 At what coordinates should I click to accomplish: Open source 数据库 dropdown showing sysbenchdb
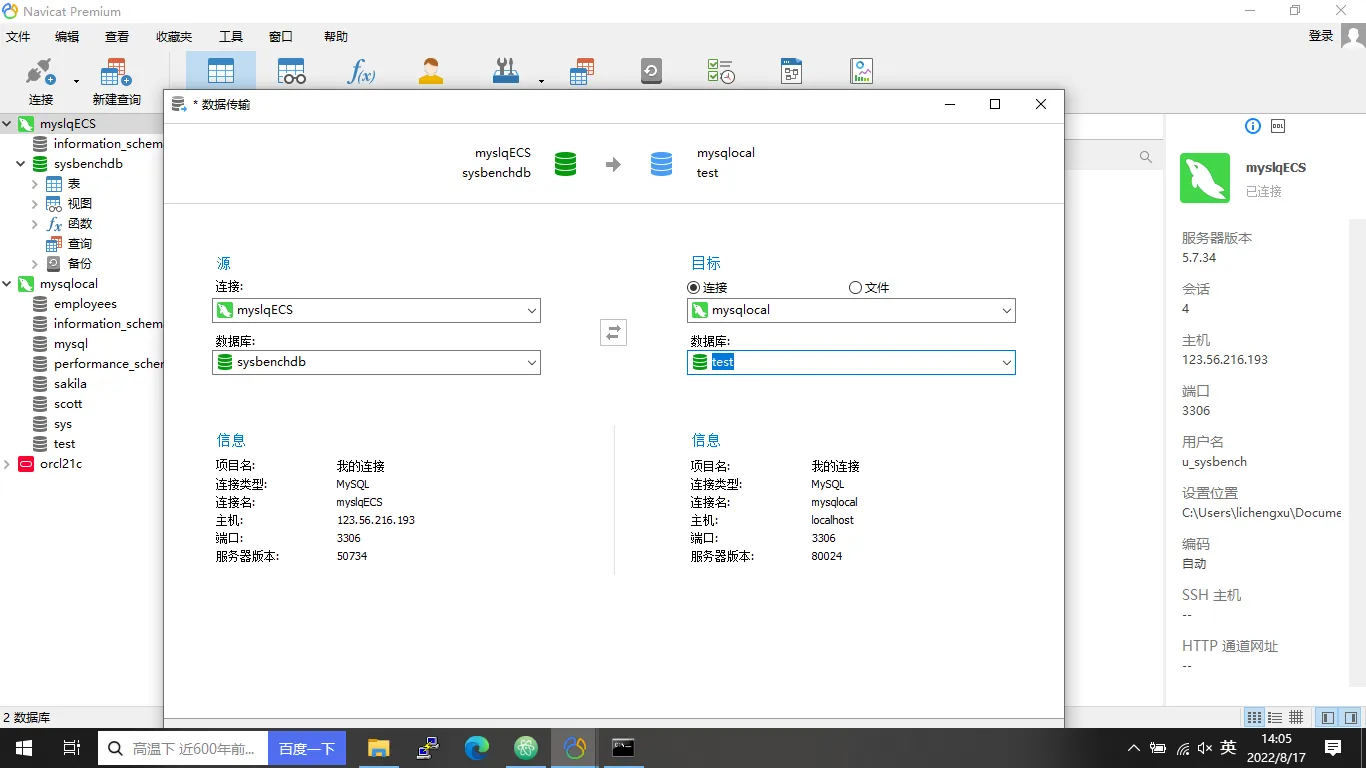pyautogui.click(x=377, y=362)
